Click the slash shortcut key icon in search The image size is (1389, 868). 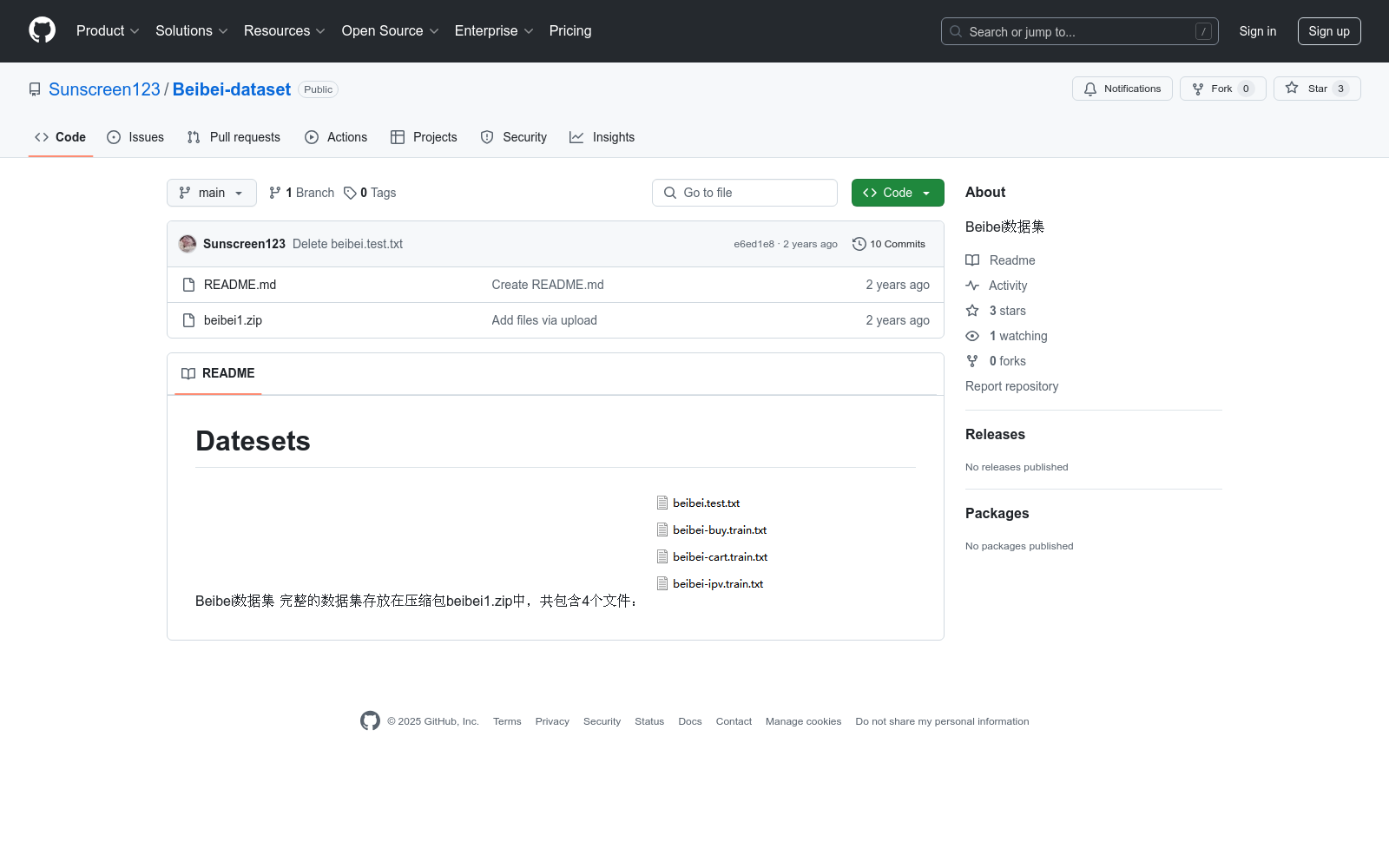click(x=1203, y=31)
